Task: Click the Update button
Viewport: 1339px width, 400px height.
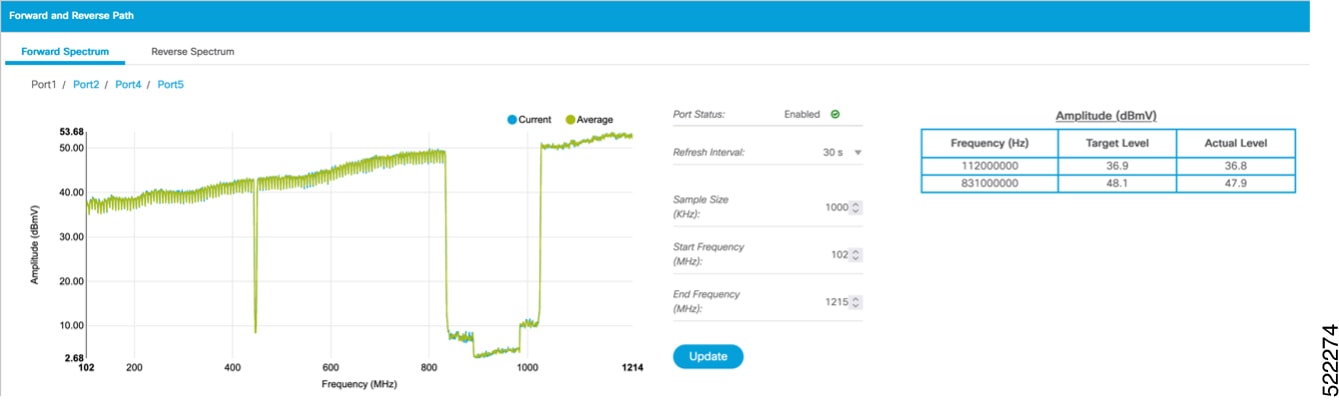Action: point(708,357)
